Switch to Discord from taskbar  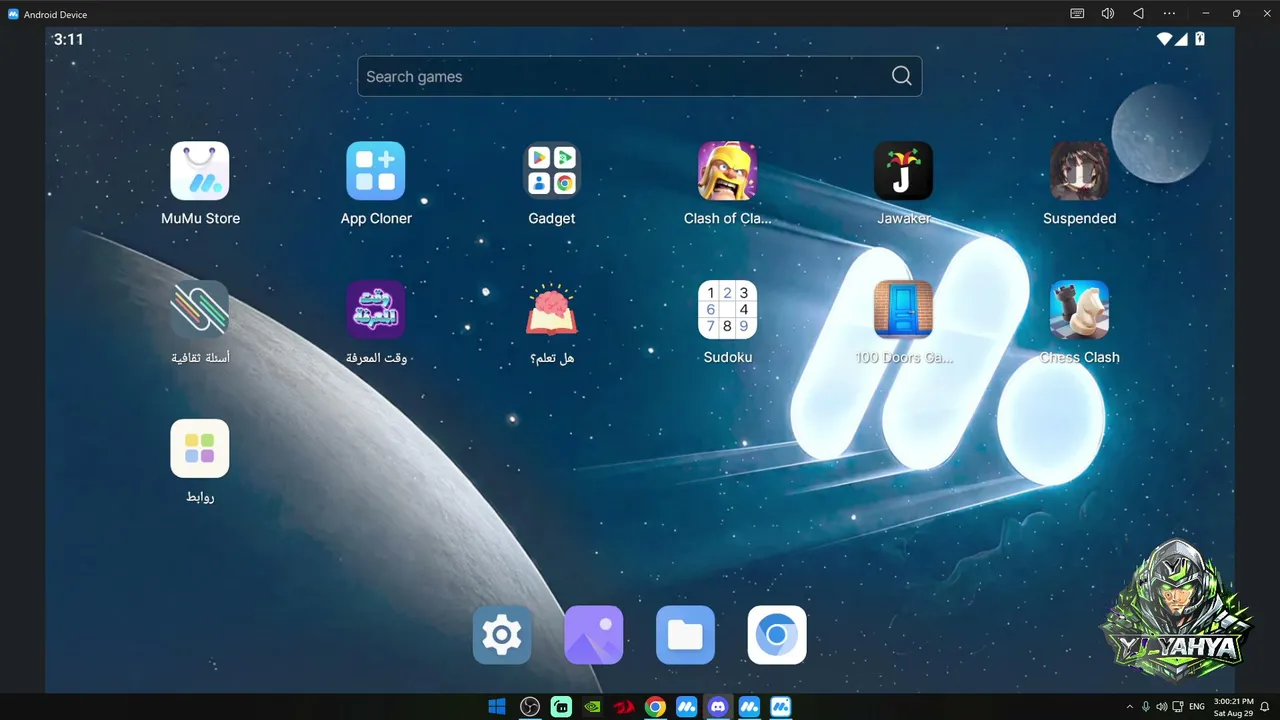click(x=718, y=707)
